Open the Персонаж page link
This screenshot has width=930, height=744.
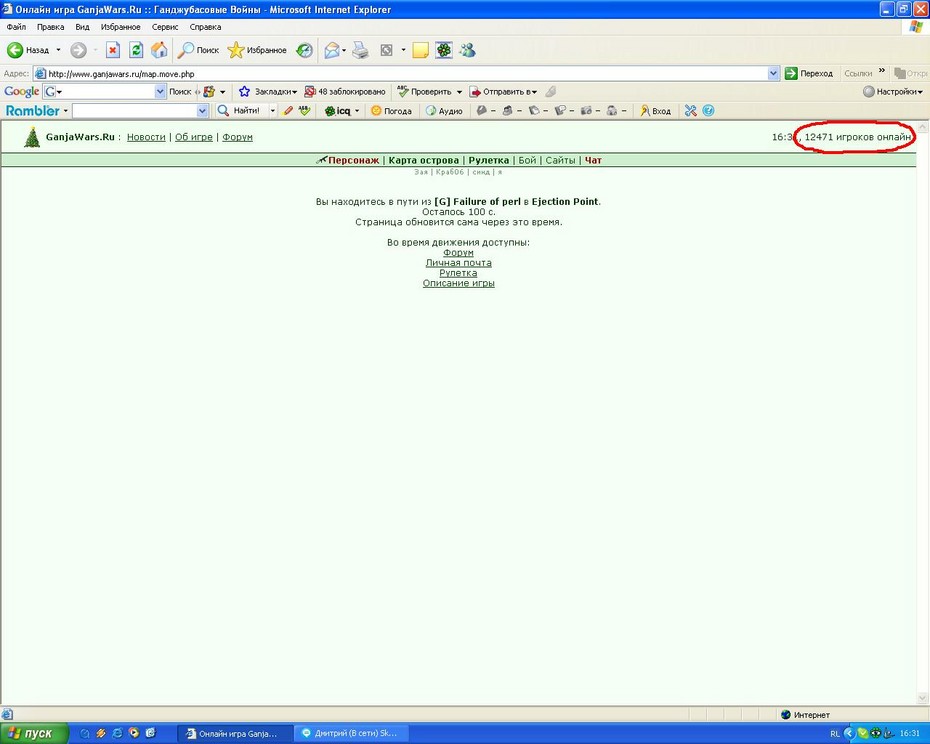point(353,160)
